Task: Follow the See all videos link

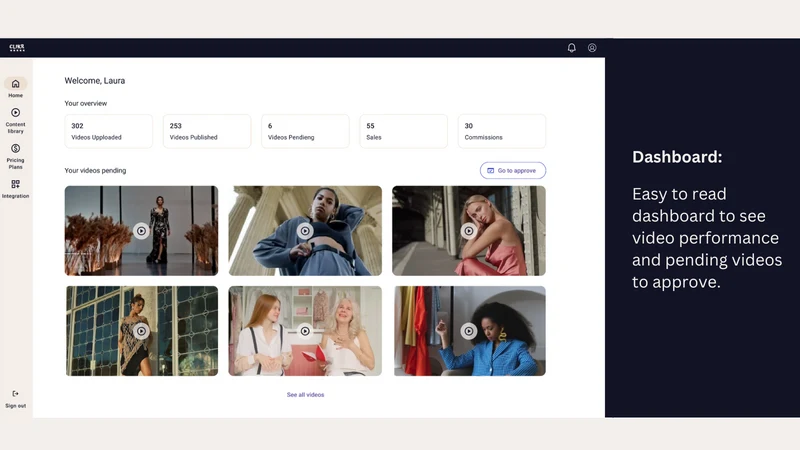Action: pos(305,394)
